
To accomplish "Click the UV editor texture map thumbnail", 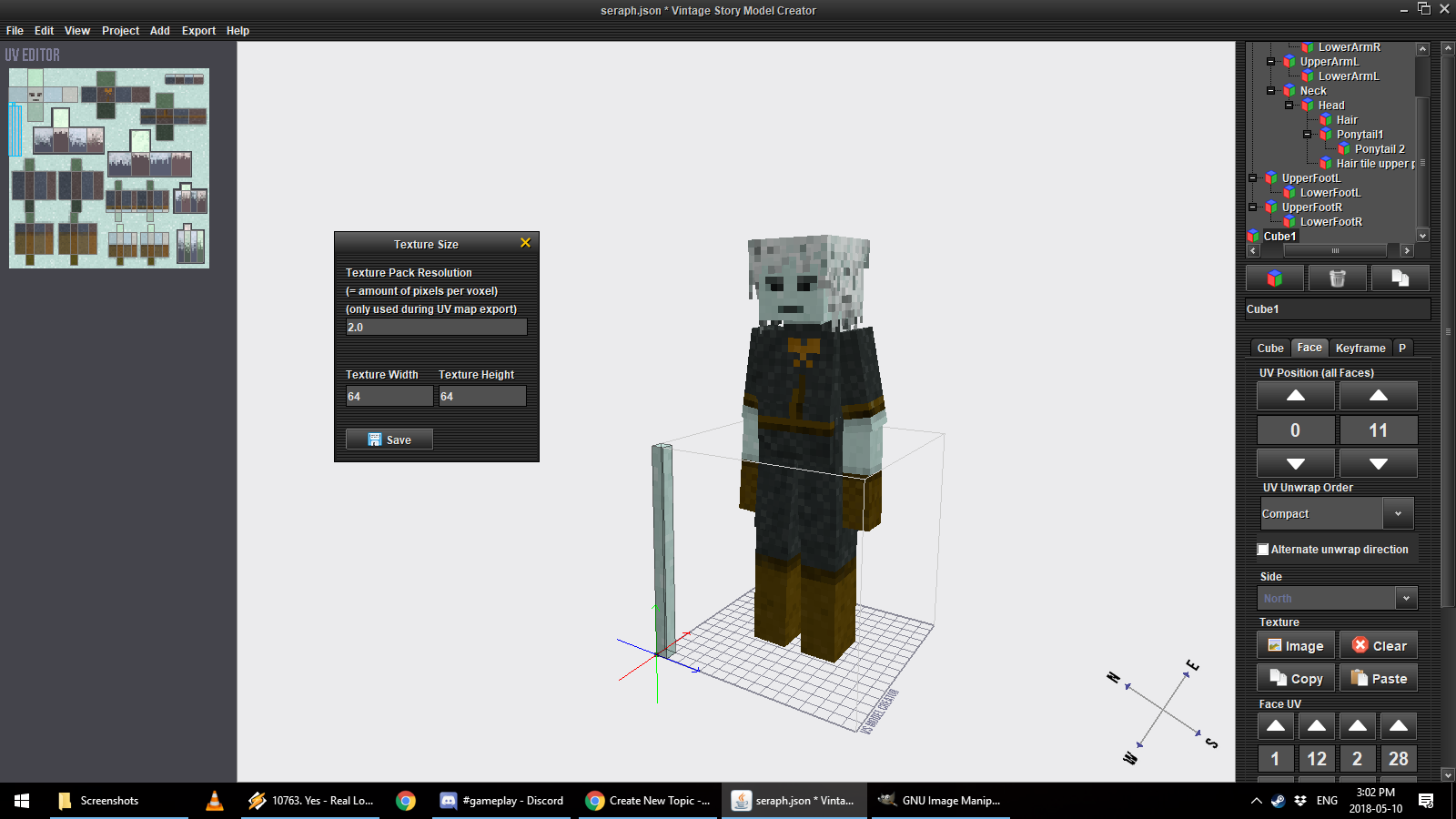I will 109,168.
